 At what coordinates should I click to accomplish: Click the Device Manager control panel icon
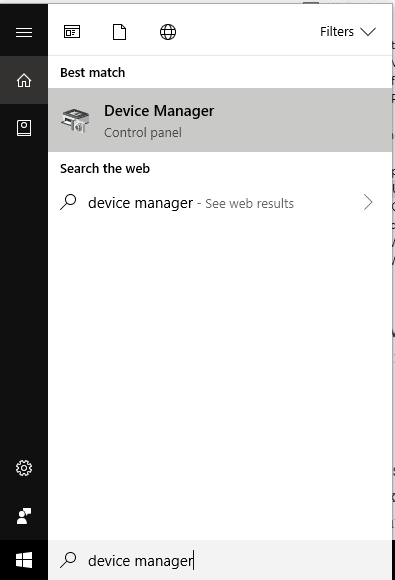coord(75,121)
